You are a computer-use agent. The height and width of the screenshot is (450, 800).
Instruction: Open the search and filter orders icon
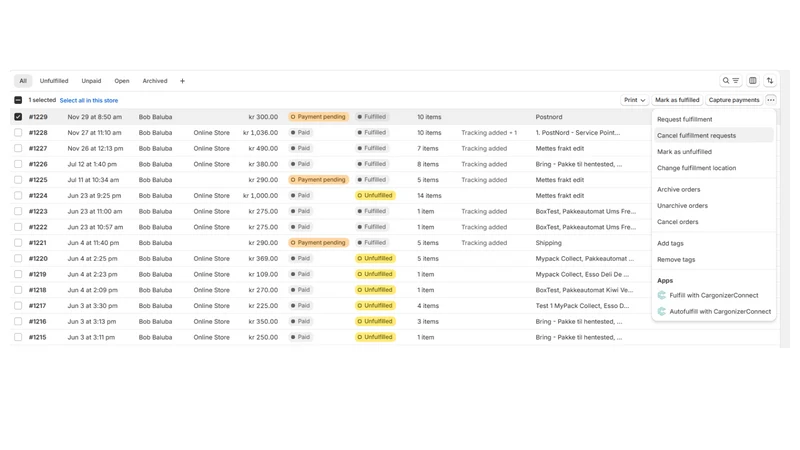731,81
